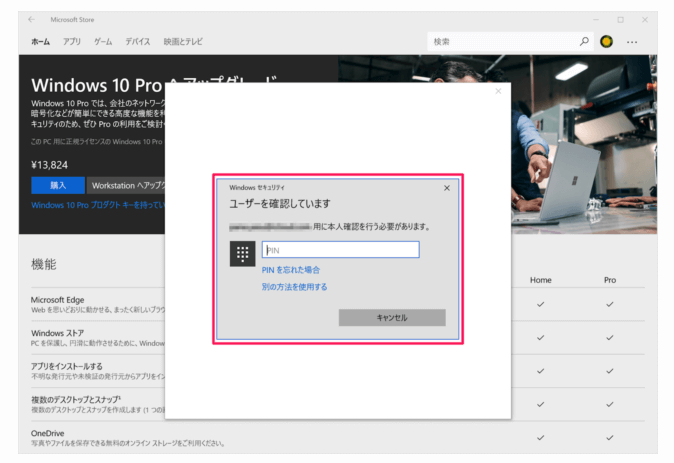Click the keypad icon beside the PIN field
This screenshot has width=674, height=463.
(x=242, y=253)
